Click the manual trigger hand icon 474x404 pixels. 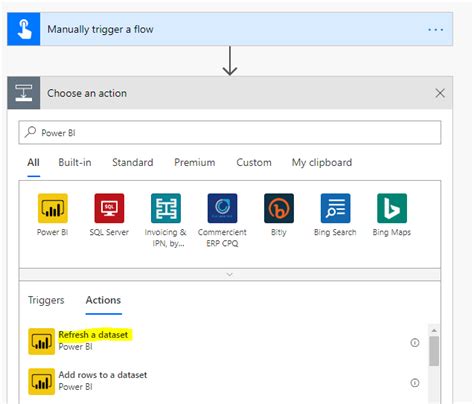click(x=24, y=29)
